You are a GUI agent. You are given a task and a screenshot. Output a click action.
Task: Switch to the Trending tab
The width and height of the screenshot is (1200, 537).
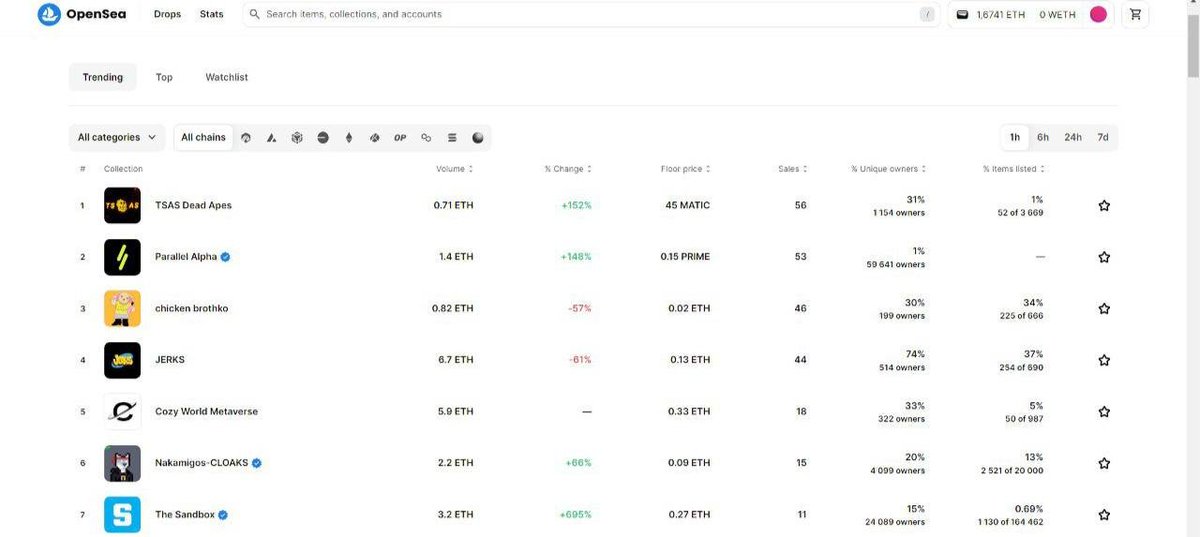(x=103, y=77)
